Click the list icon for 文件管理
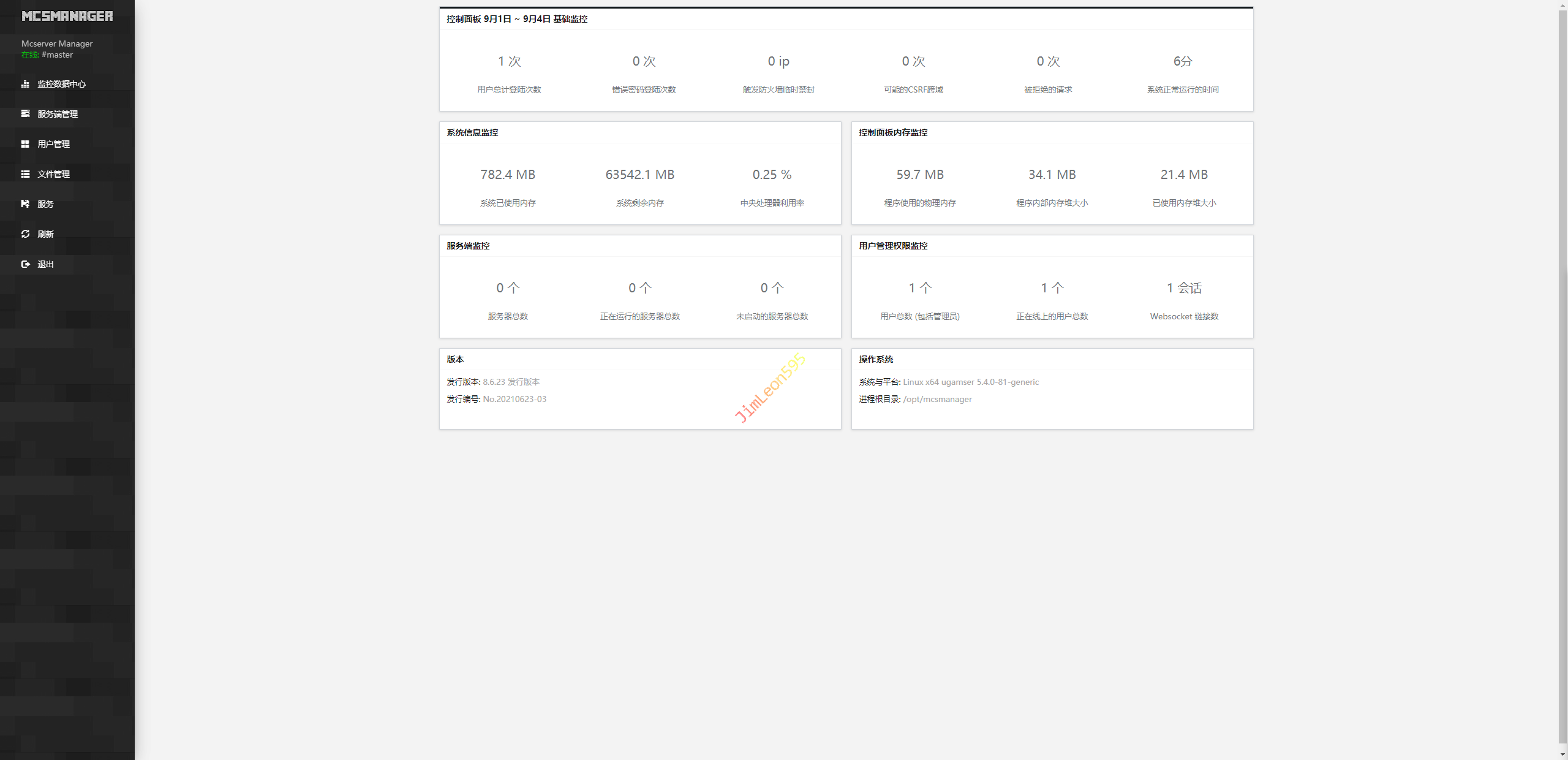The width and height of the screenshot is (1568, 760). [25, 174]
